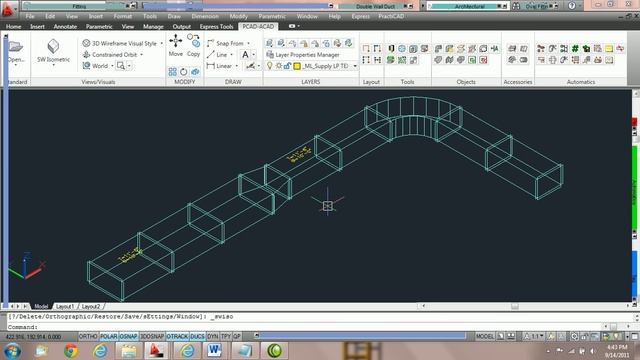This screenshot has width=640, height=360.
Task: Open Microsoft Word from the taskbar
Action: pos(214,351)
